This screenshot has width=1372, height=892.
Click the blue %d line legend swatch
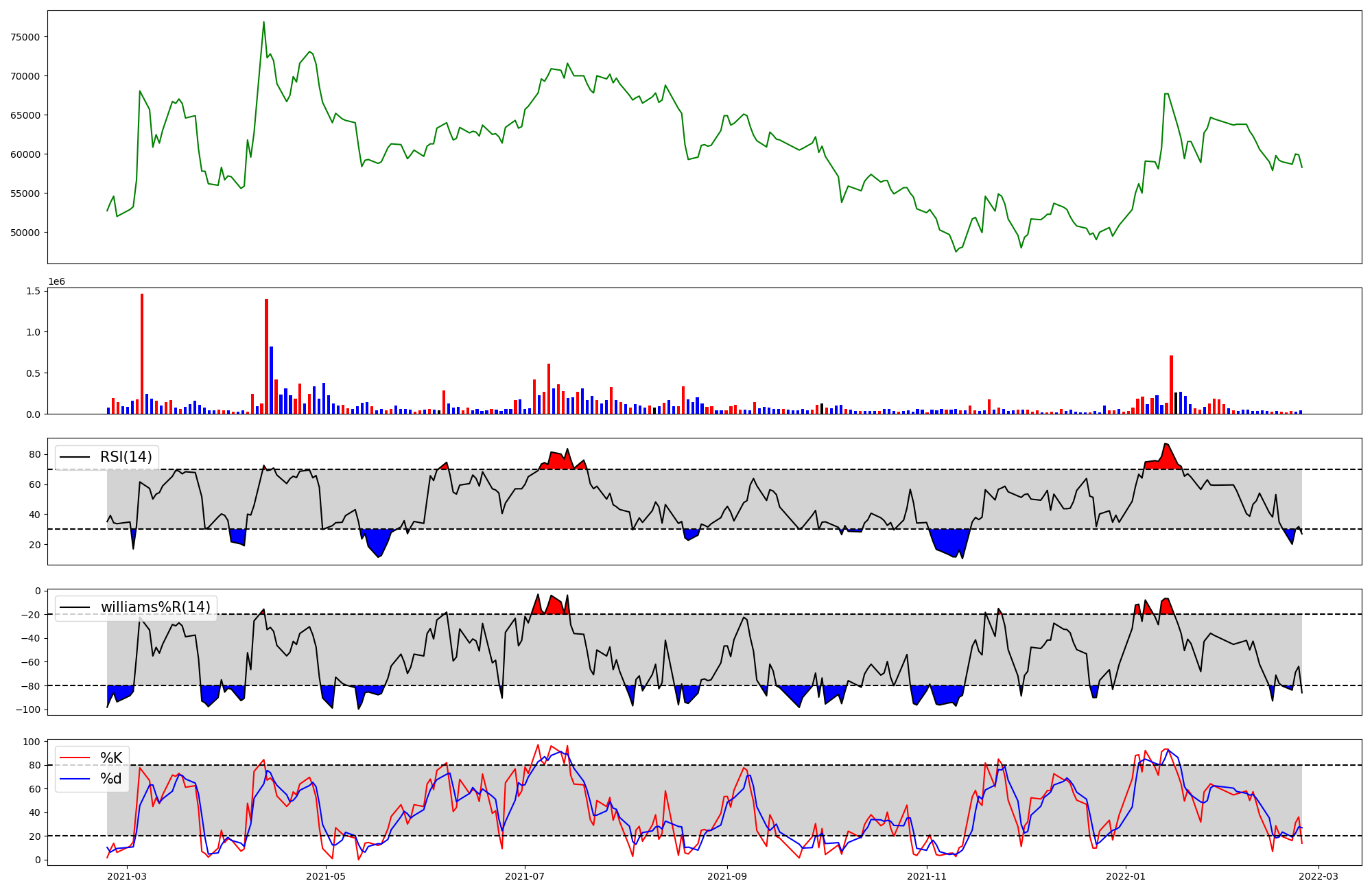75,779
